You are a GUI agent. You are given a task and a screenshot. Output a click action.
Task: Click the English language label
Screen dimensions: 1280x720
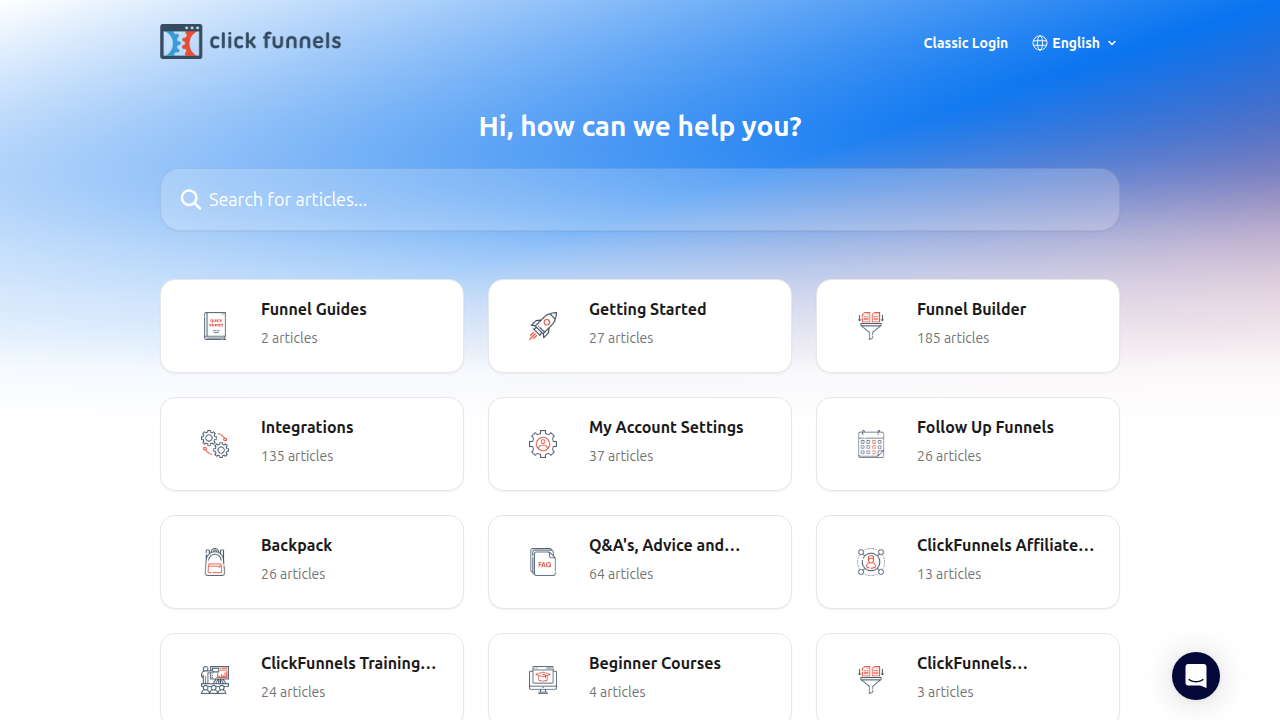pyautogui.click(x=1076, y=43)
